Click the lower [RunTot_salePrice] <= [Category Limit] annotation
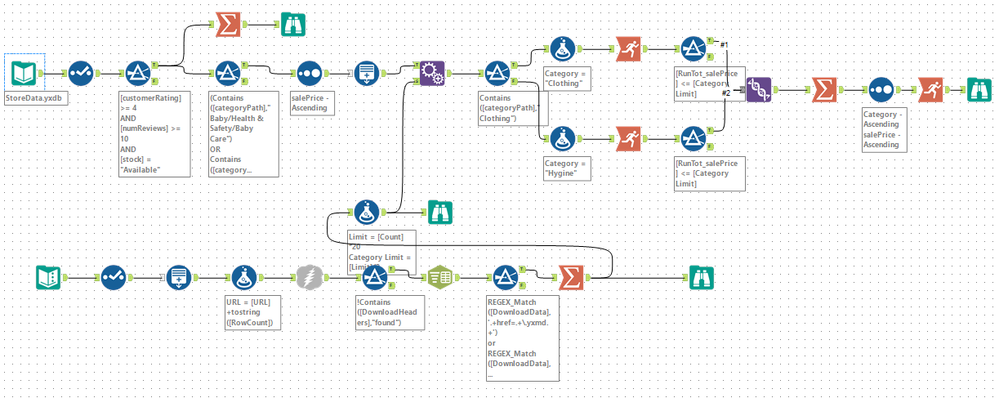999x399 pixels. tap(710, 173)
